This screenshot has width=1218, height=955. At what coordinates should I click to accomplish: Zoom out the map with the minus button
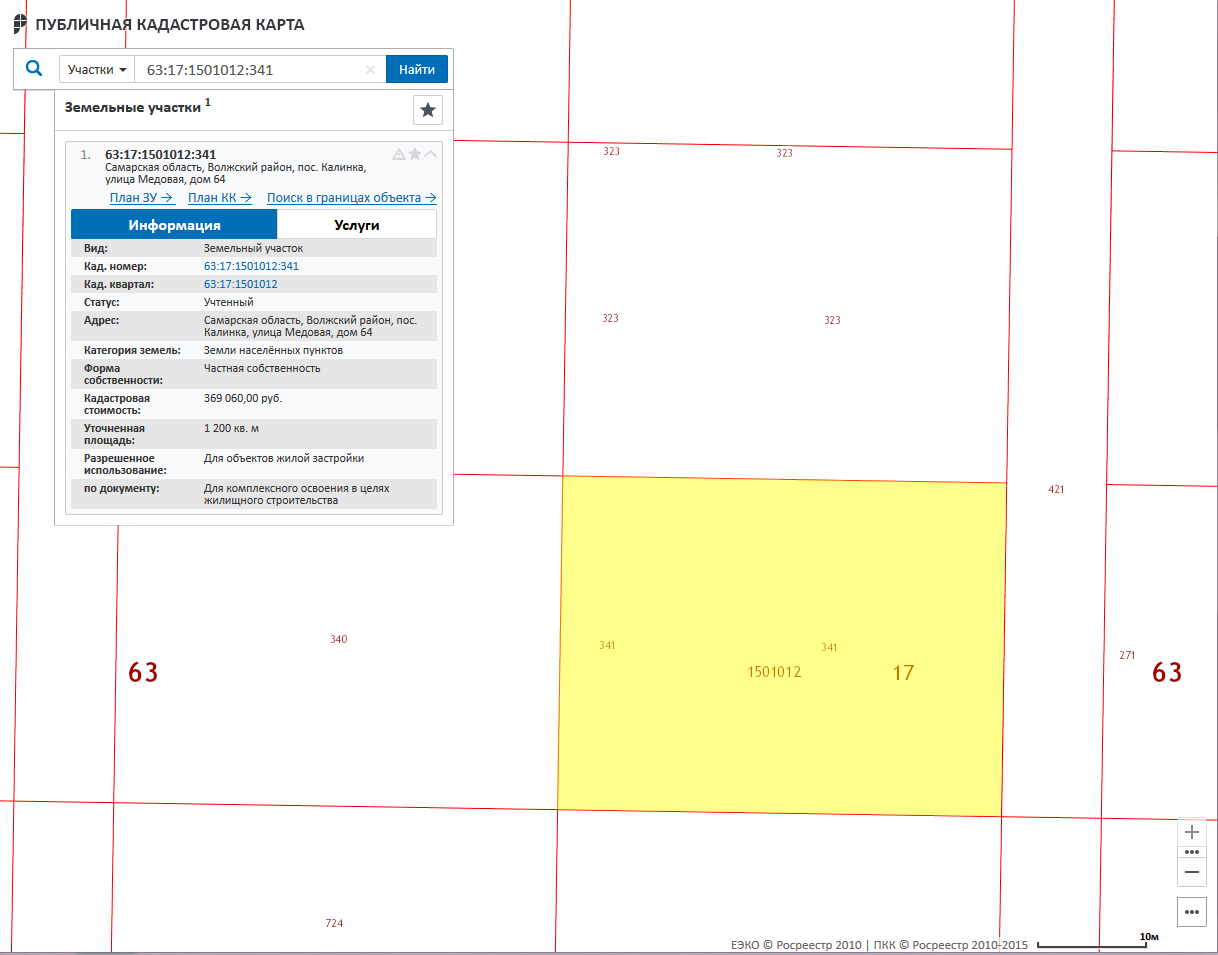[x=1191, y=872]
